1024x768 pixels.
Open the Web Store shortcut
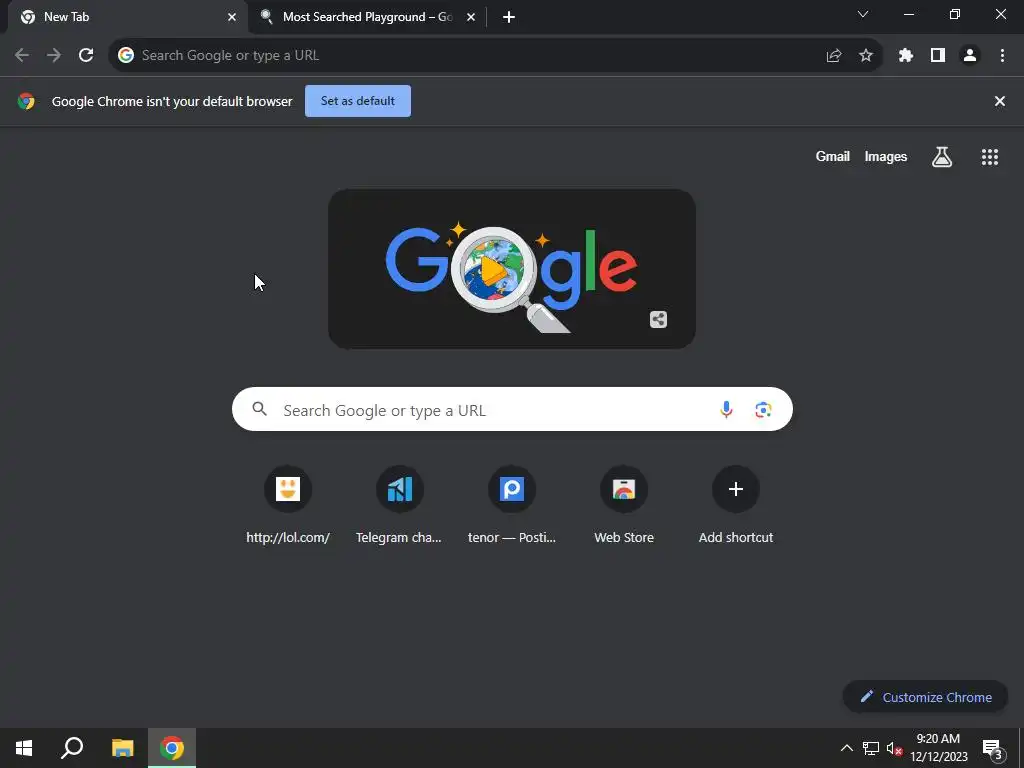coord(624,505)
